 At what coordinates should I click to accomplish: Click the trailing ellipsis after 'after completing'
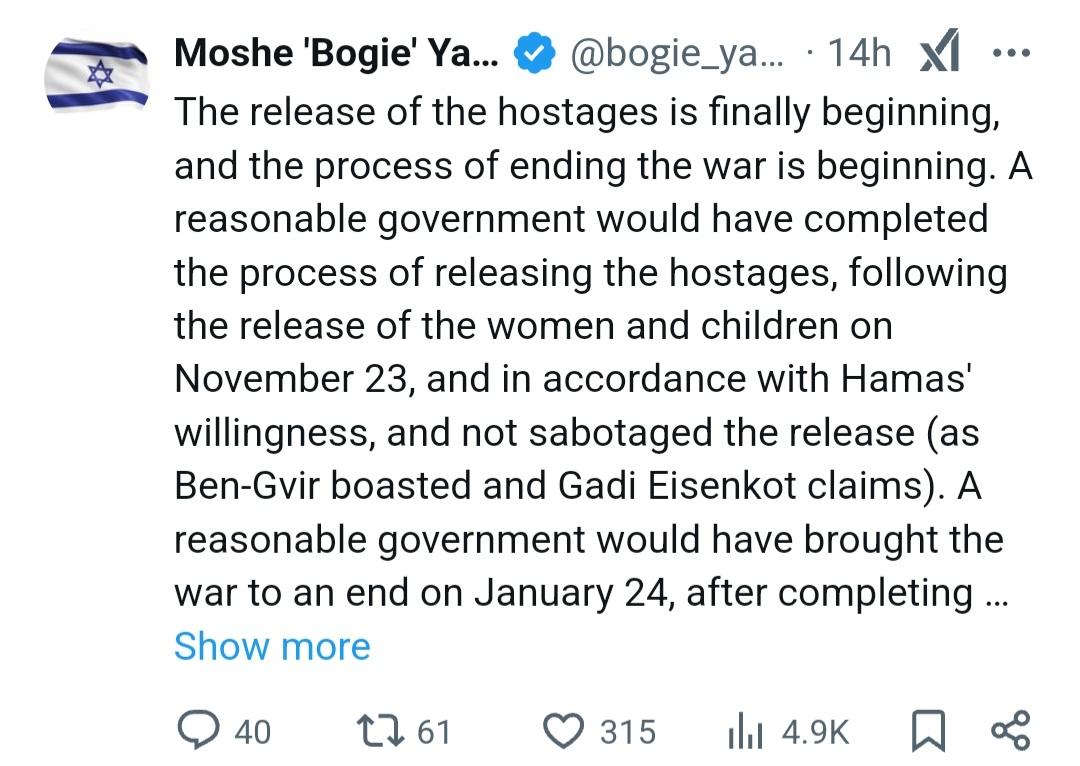(995, 594)
